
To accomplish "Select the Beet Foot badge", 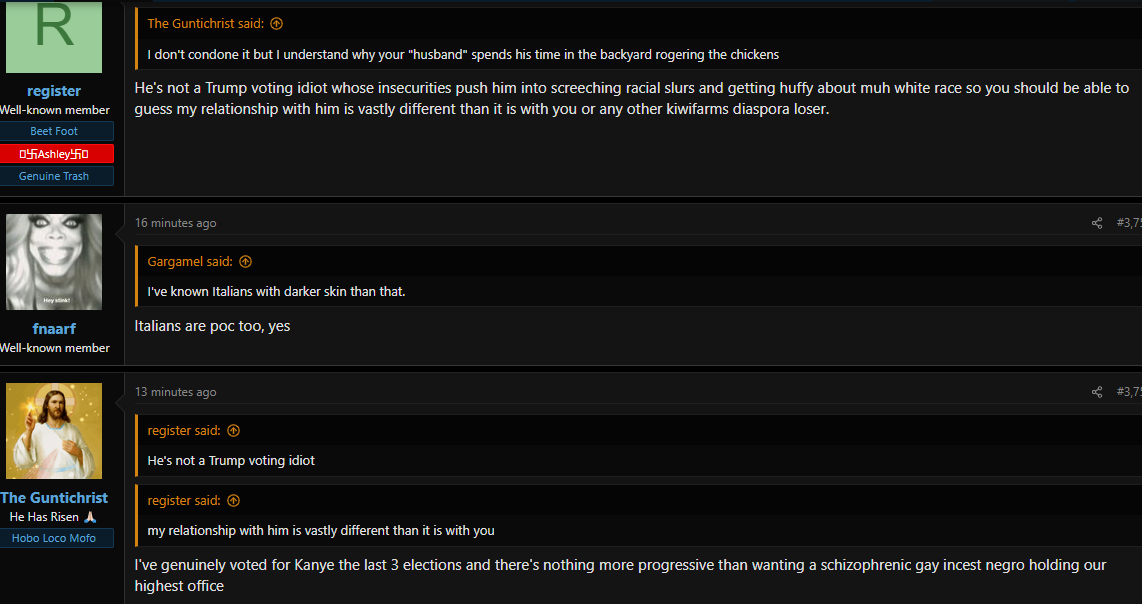I will (54, 131).
